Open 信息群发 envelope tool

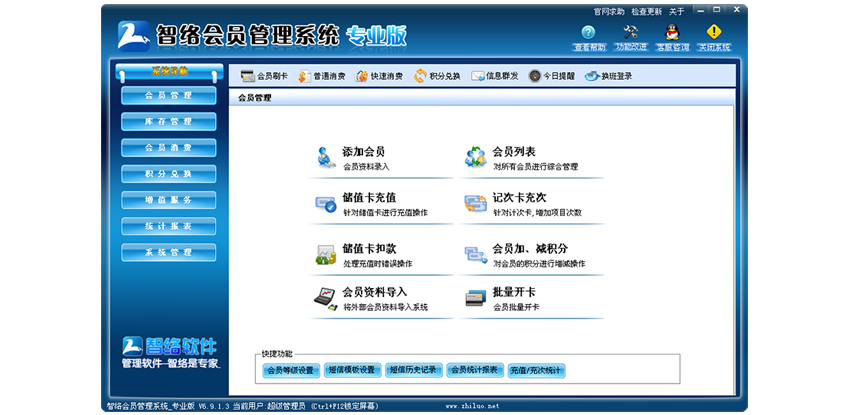[494, 76]
